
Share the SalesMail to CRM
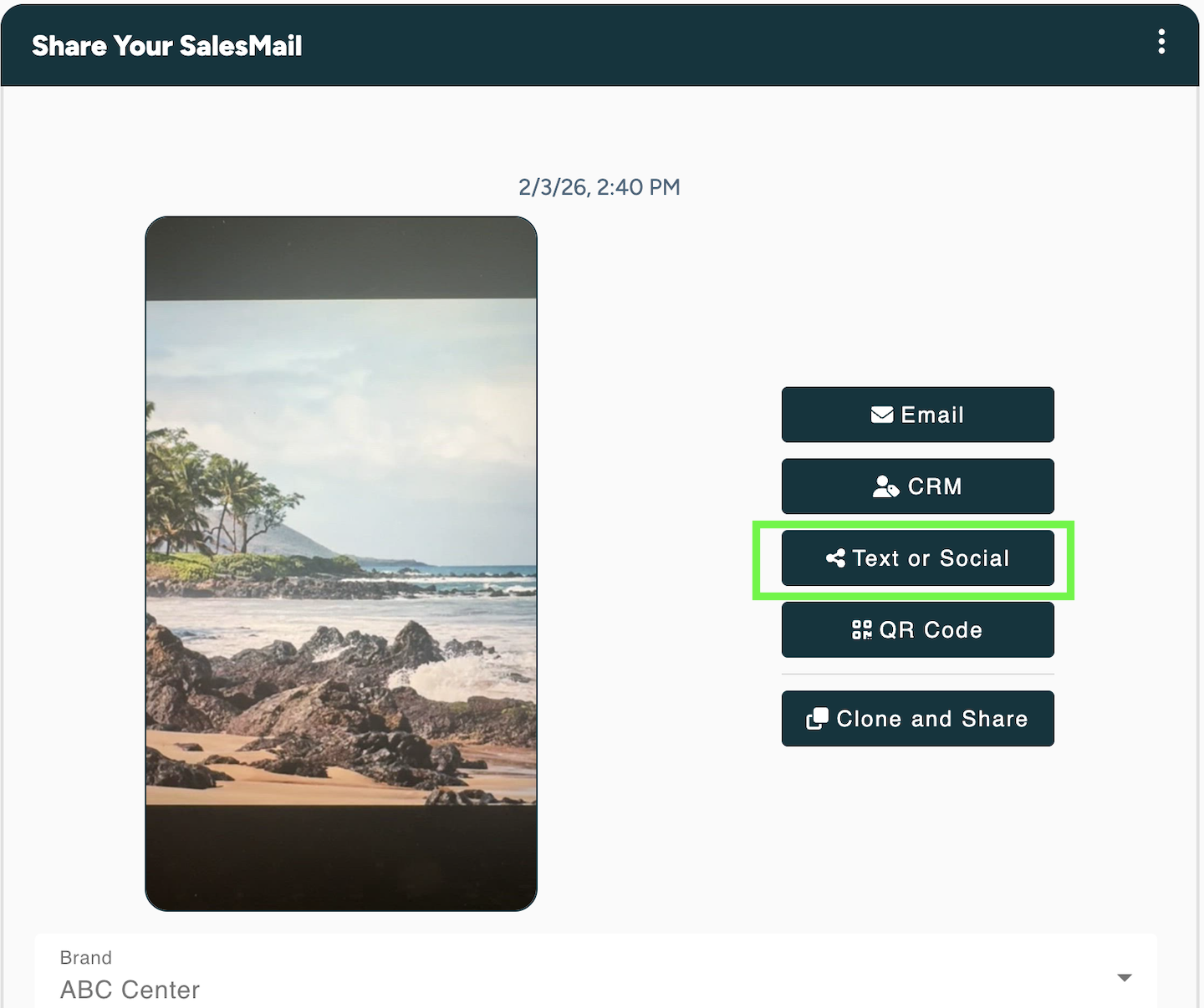coord(917,486)
